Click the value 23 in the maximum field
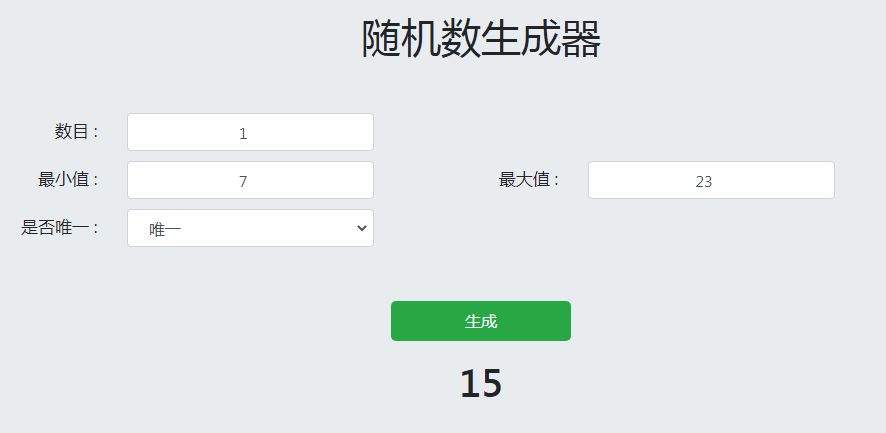The width and height of the screenshot is (886, 433). [703, 181]
